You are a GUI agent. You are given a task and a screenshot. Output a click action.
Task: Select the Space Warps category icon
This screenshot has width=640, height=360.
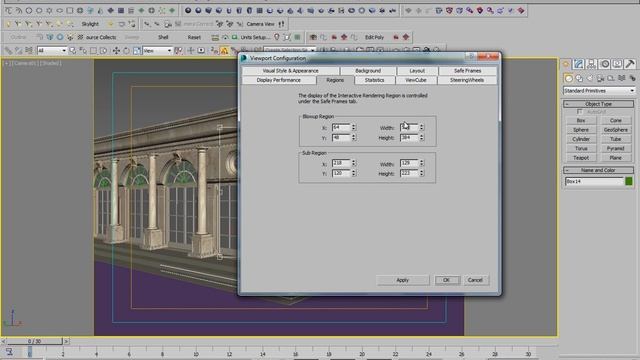(622, 78)
